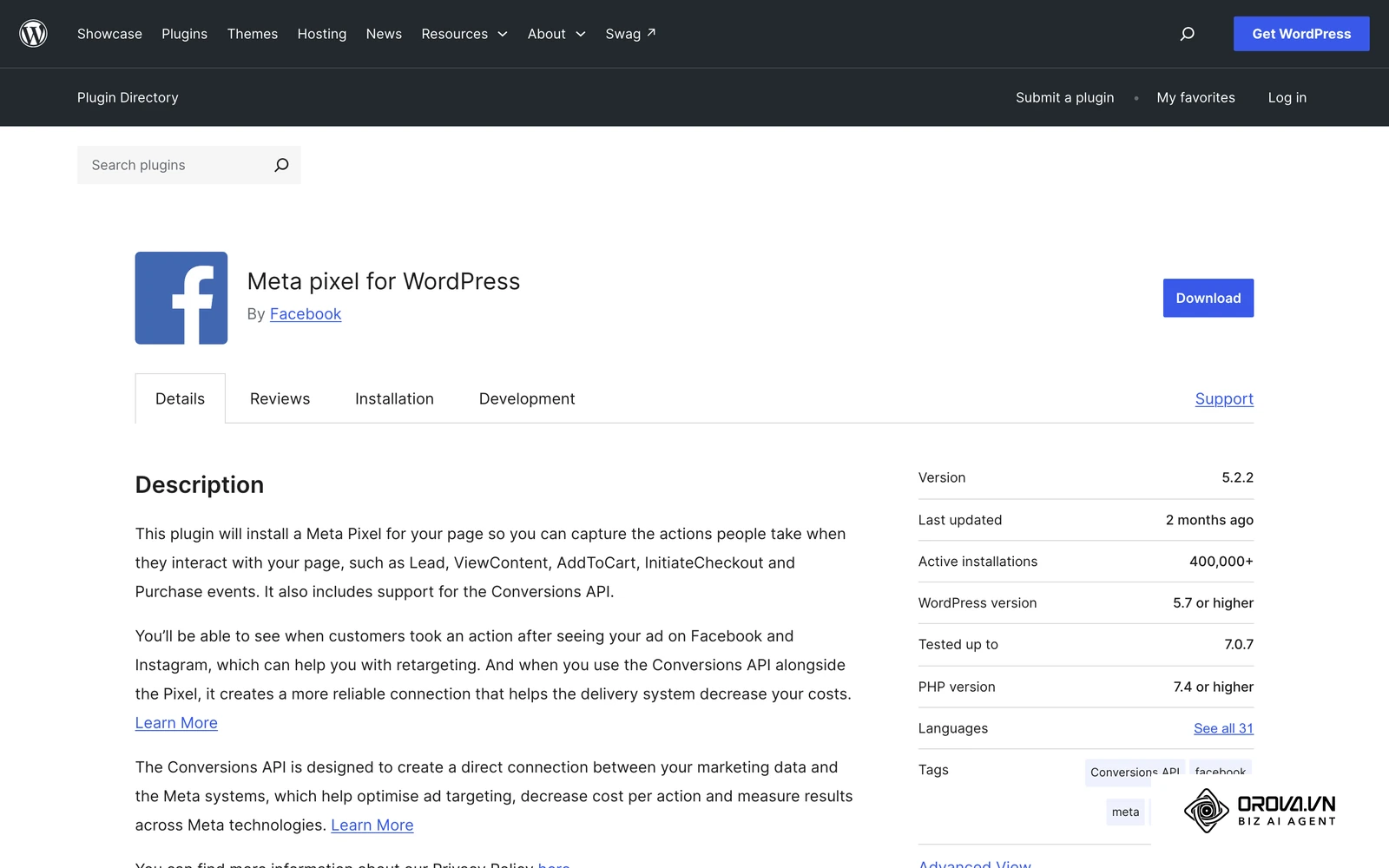Click the 'Meta pixel for WordPress' title
1389x868 pixels.
[384, 281]
